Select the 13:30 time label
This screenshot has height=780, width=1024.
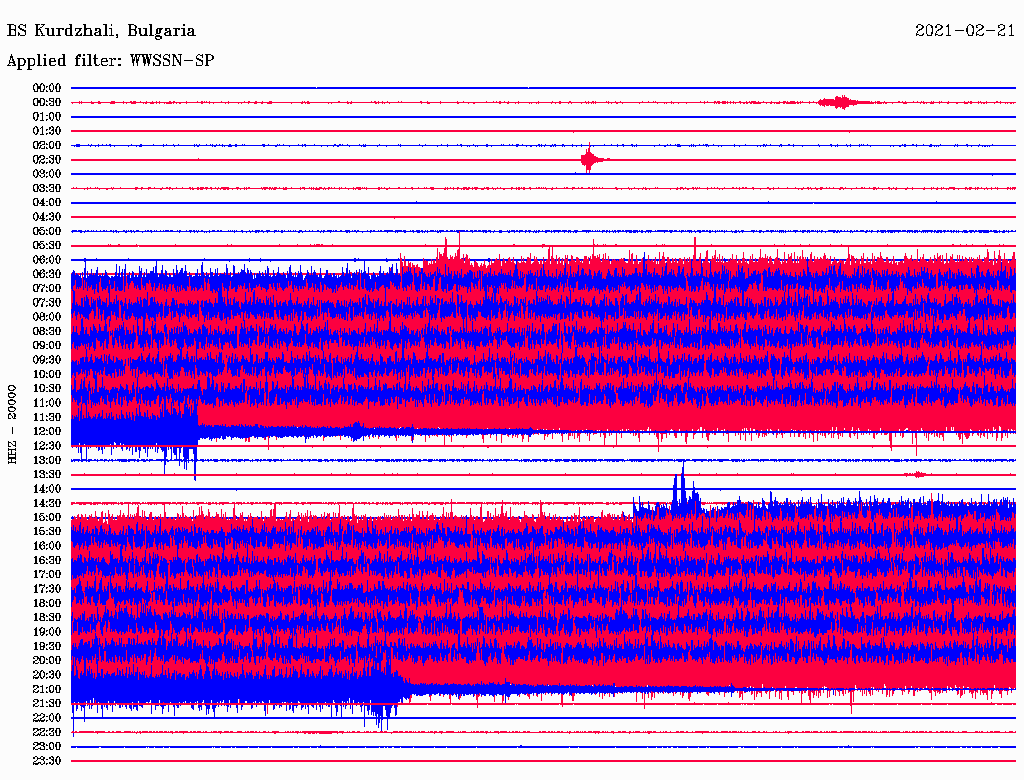pyautogui.click(x=47, y=474)
